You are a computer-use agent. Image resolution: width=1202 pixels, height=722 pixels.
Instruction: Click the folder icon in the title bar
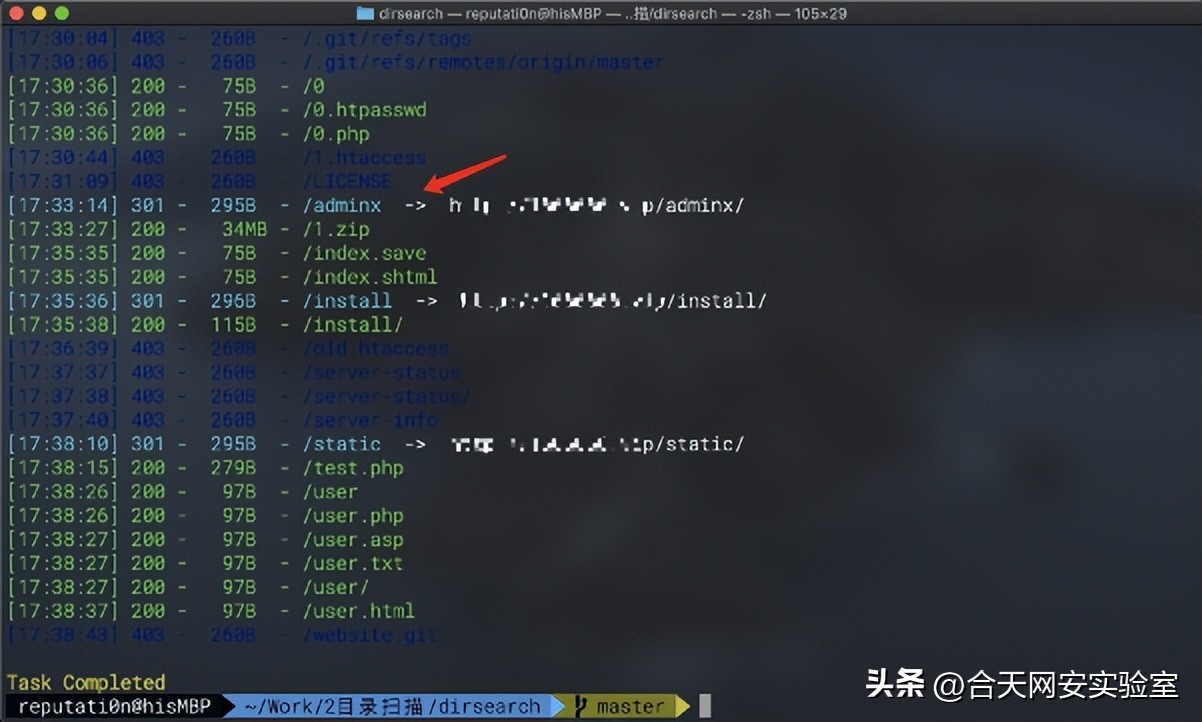(365, 13)
